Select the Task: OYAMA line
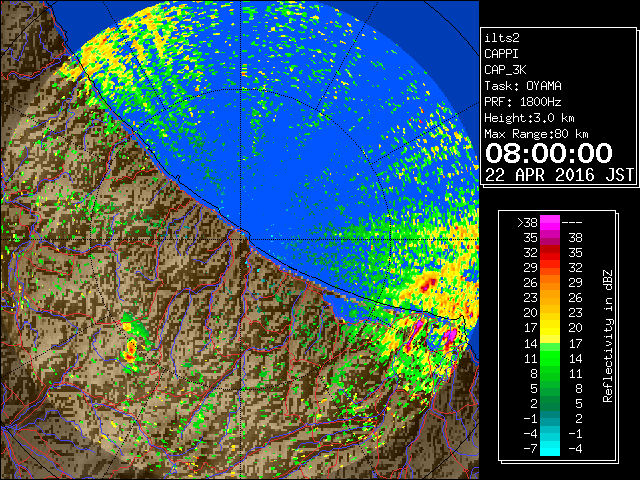 [523, 86]
